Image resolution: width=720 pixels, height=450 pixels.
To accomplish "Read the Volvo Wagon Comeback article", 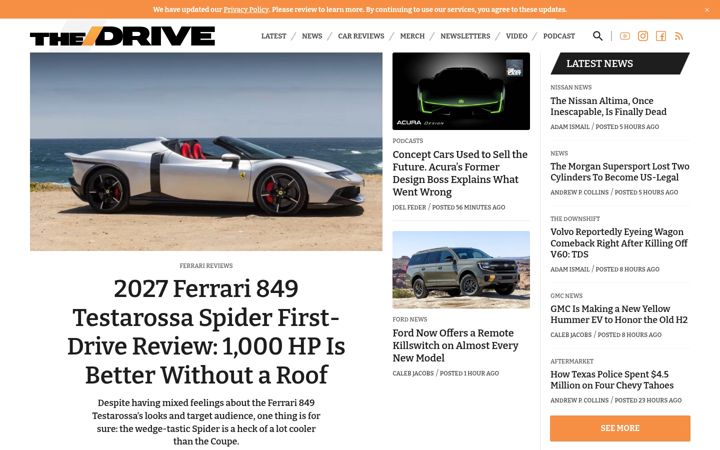I will click(x=619, y=243).
